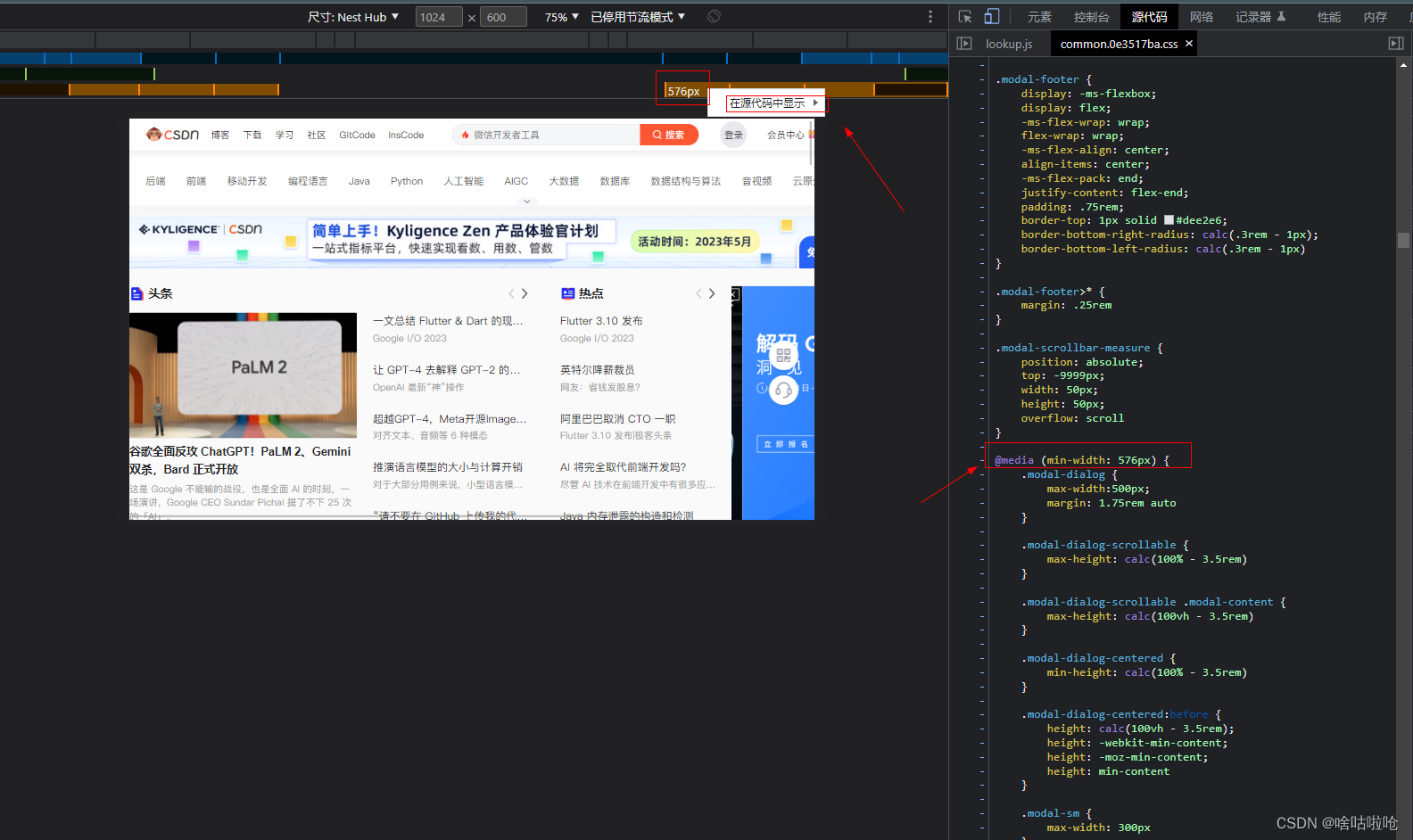1413x840 pixels.
Task: Open the InsCode nav link
Action: 406,136
